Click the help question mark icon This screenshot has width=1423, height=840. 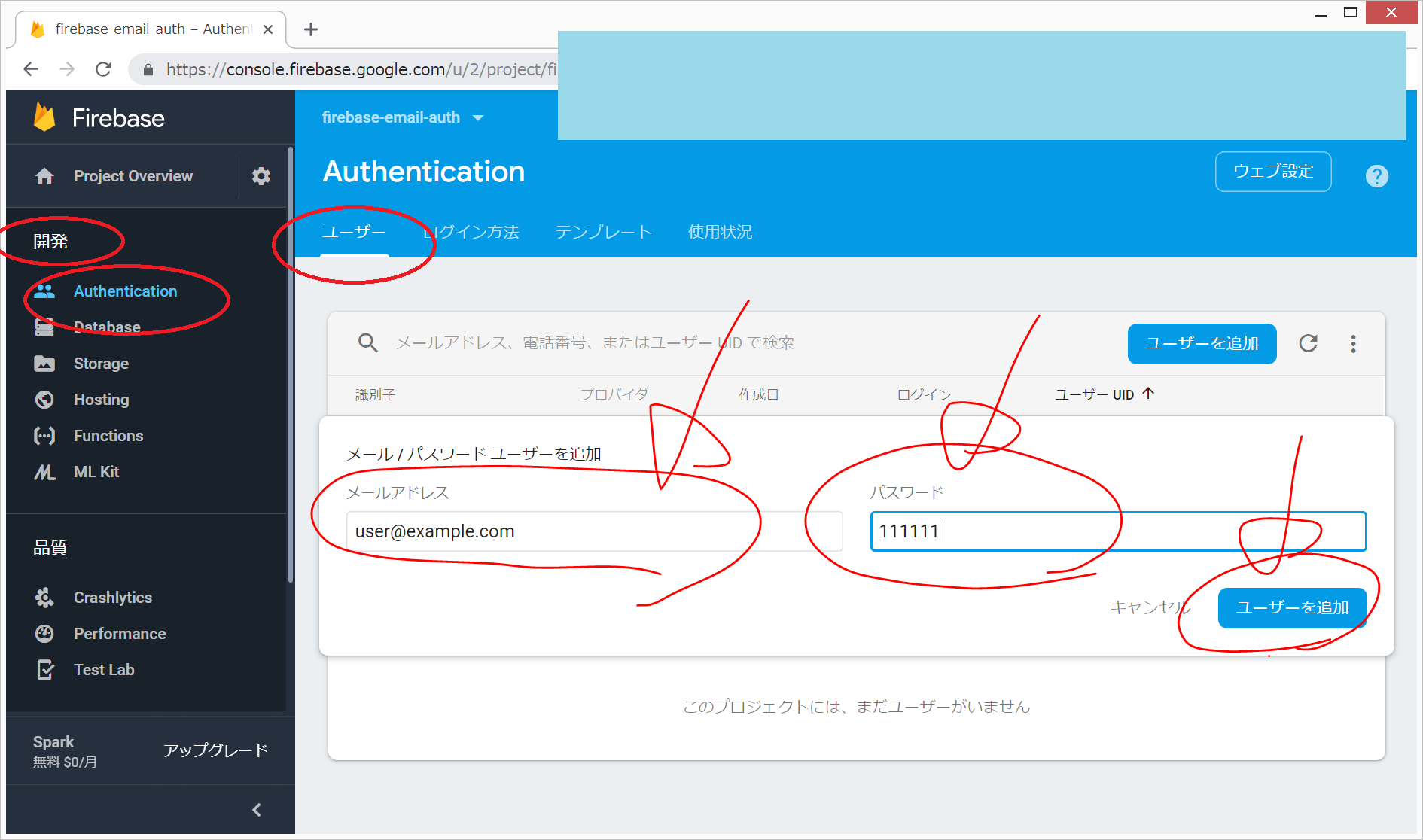coord(1376,176)
